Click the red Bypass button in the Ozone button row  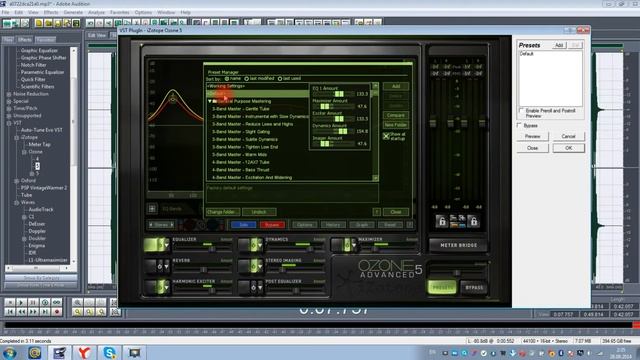[x=272, y=225]
